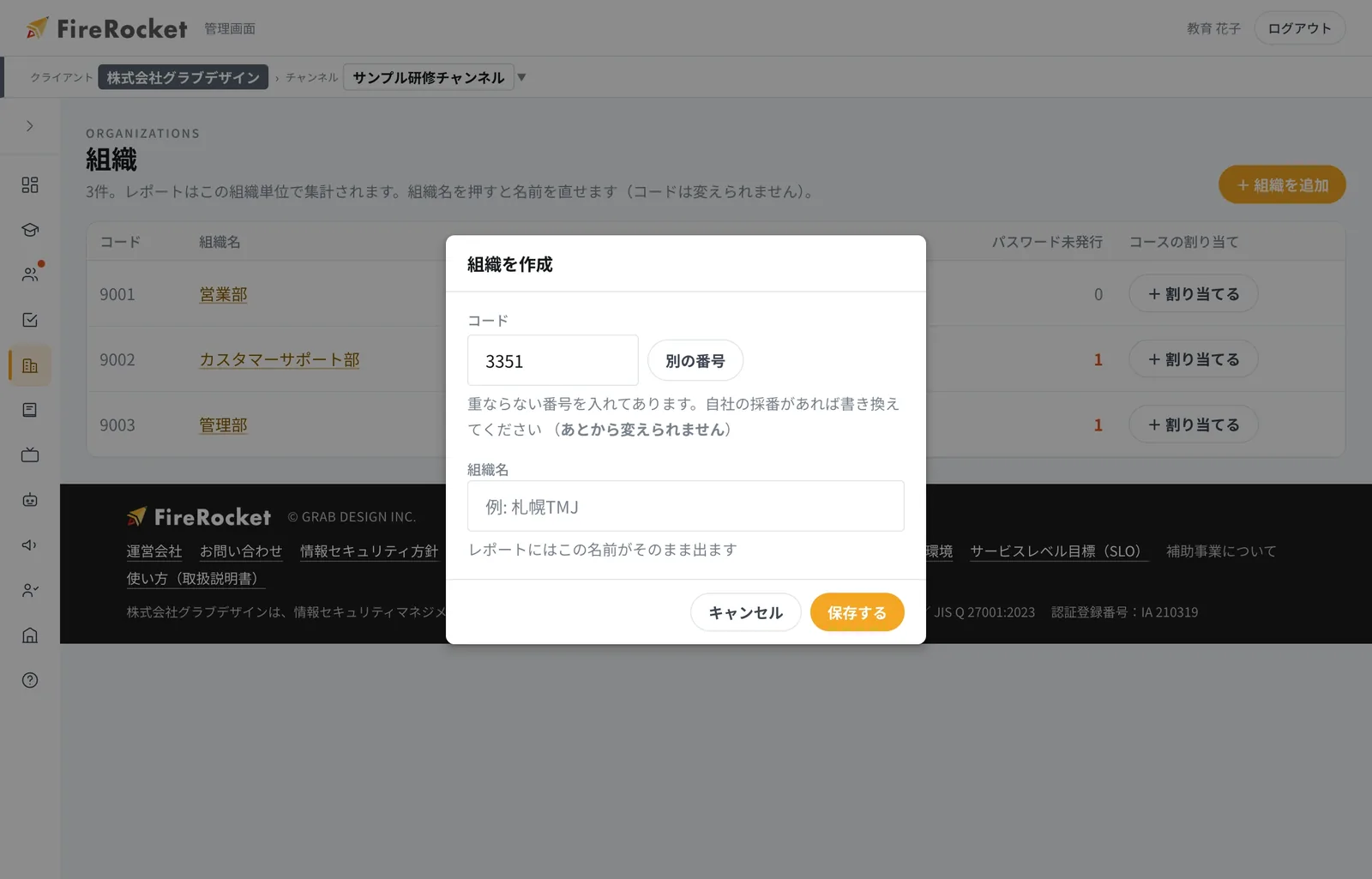
Task: Click the 組織名 input field
Action: click(x=686, y=506)
